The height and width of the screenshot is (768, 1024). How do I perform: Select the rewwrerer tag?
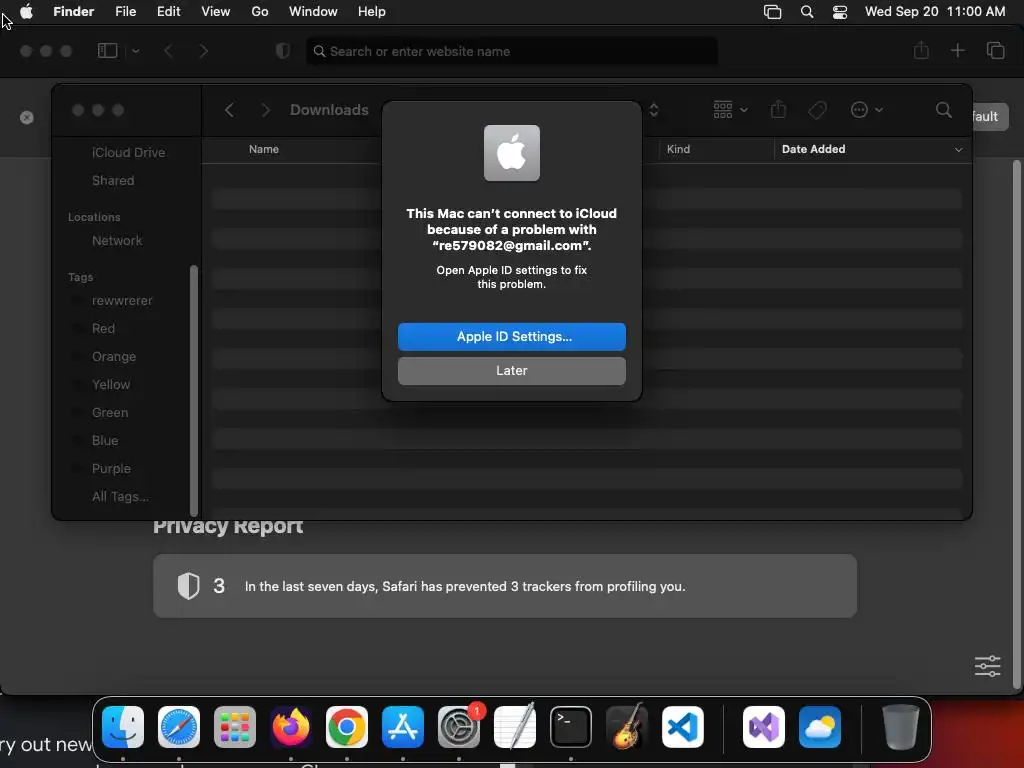[x=122, y=300]
